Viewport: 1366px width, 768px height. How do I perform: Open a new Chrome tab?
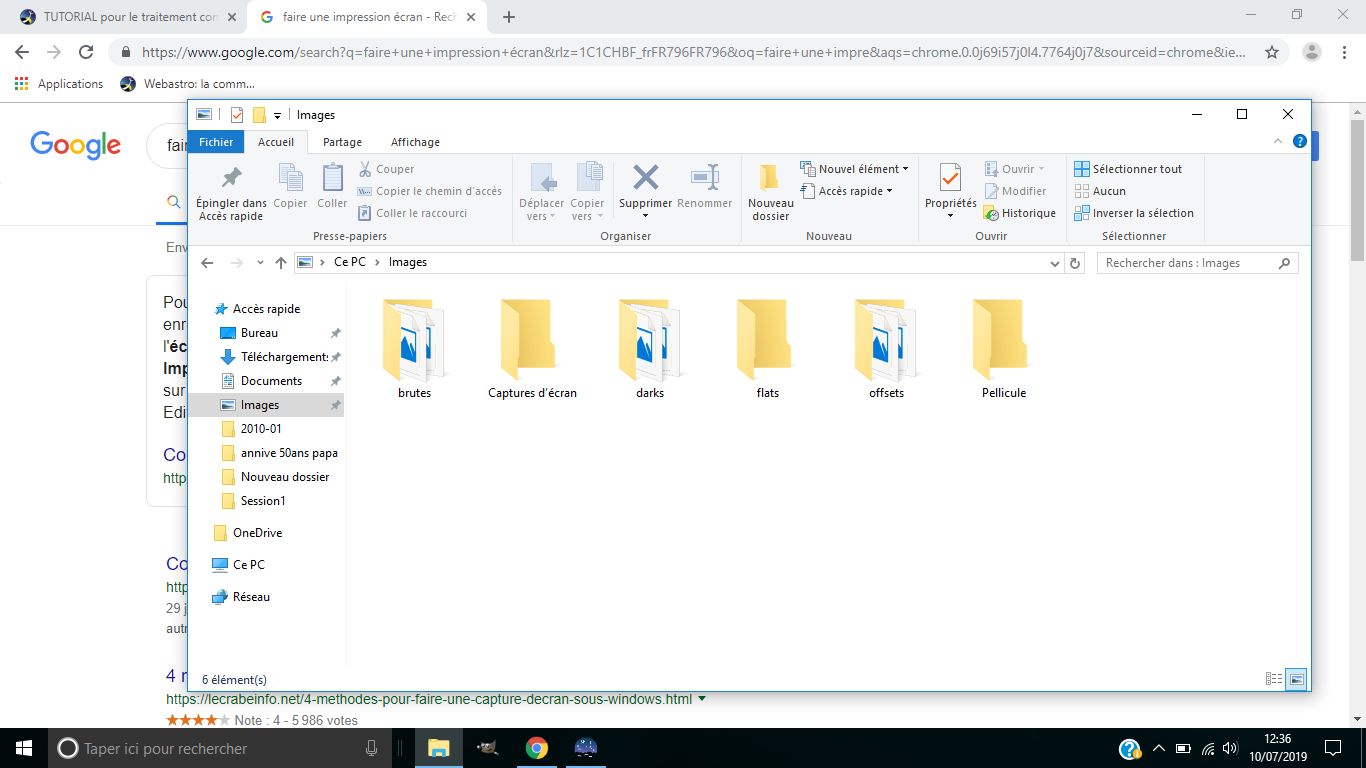[x=509, y=17]
